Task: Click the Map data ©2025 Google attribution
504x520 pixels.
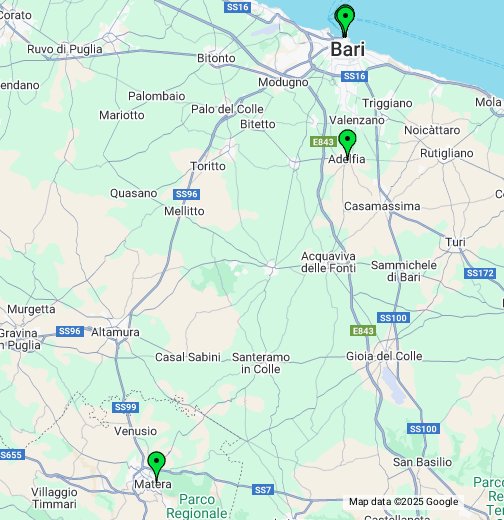Action: (x=403, y=502)
